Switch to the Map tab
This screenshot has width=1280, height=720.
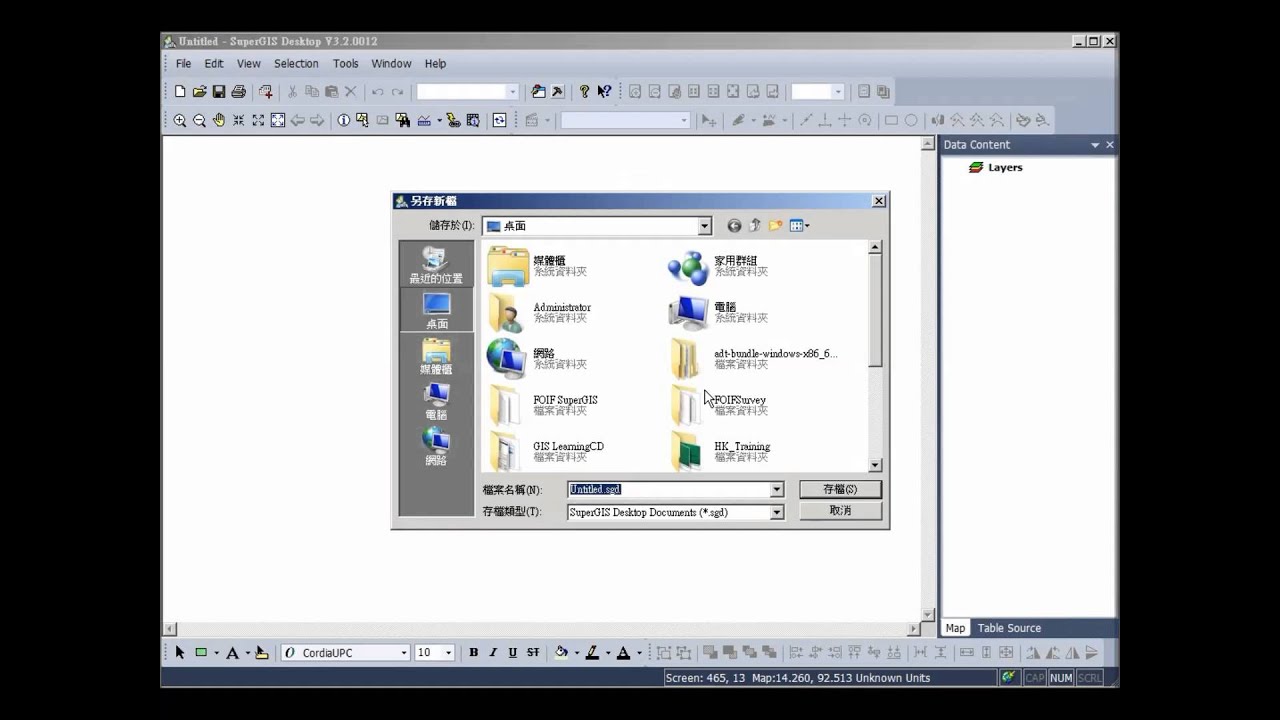955,628
